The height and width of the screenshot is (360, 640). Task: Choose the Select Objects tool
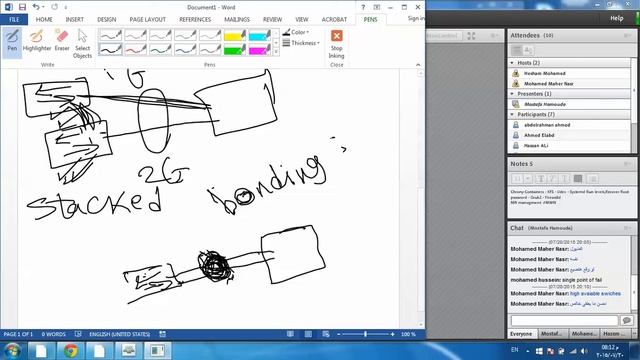coord(82,44)
